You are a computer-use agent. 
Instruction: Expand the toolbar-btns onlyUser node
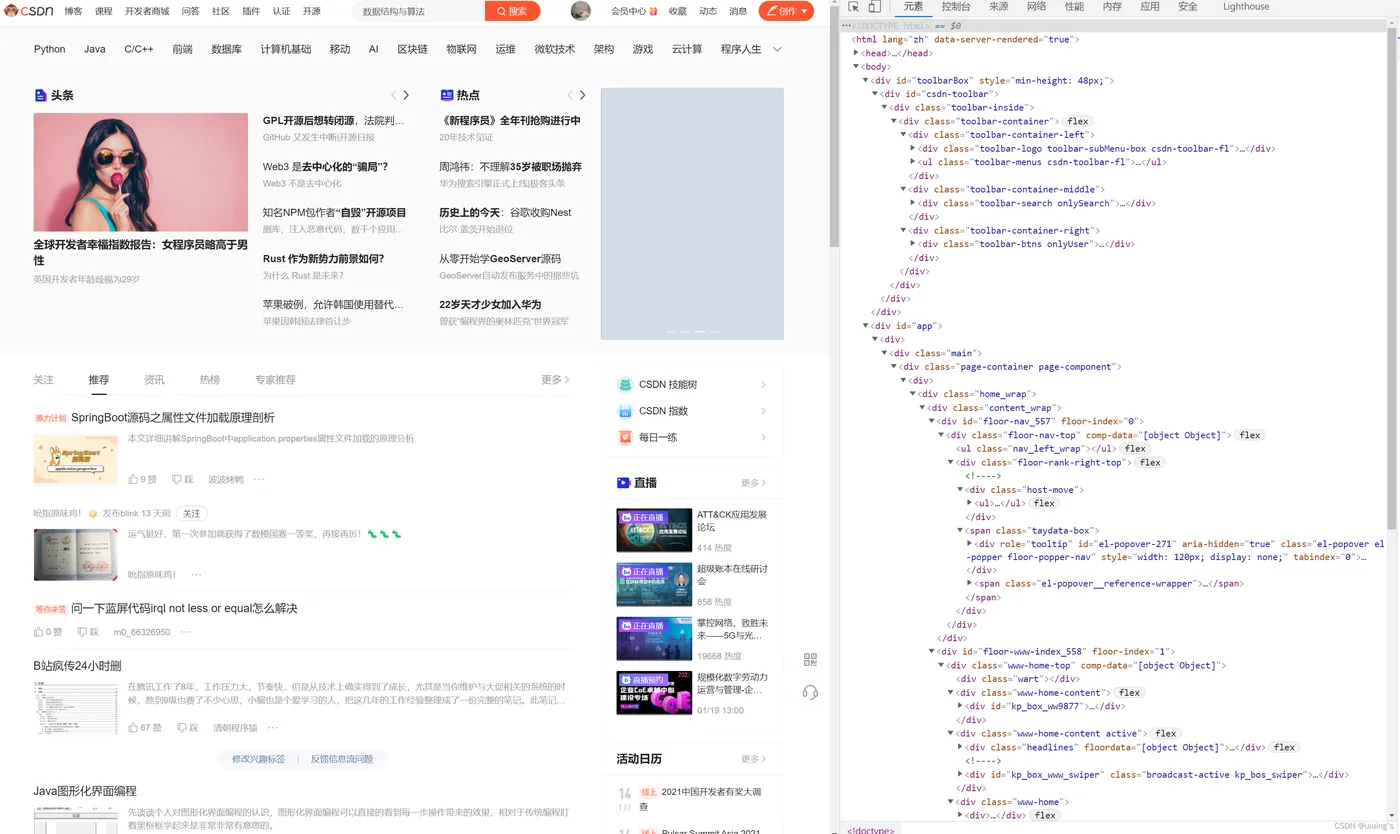pos(913,244)
